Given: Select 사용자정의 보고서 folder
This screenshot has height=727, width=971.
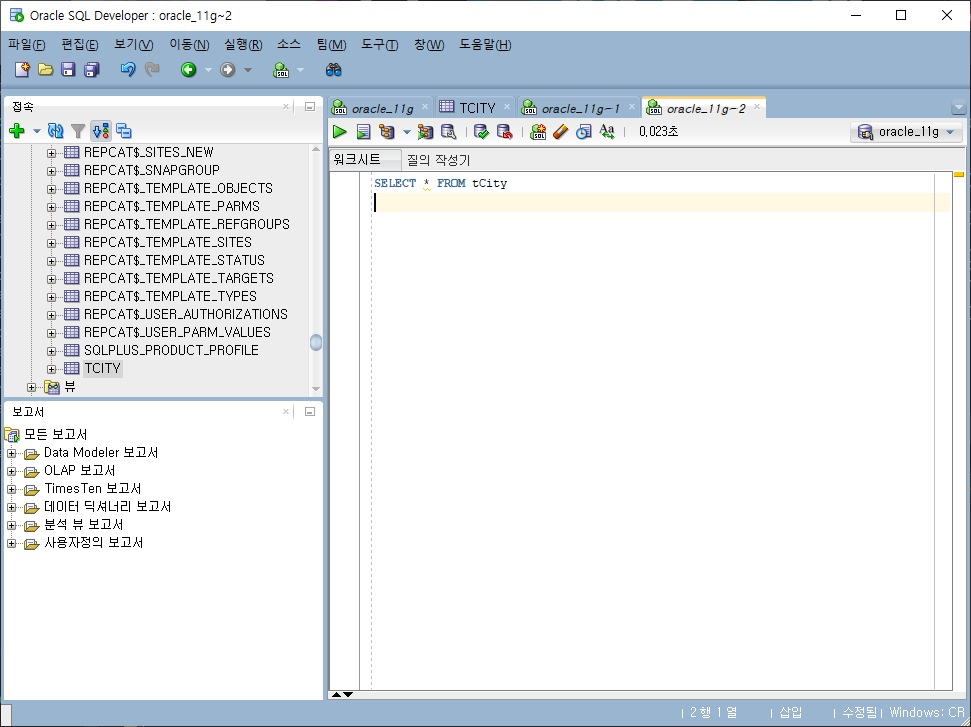Looking at the screenshot, I should [94, 542].
